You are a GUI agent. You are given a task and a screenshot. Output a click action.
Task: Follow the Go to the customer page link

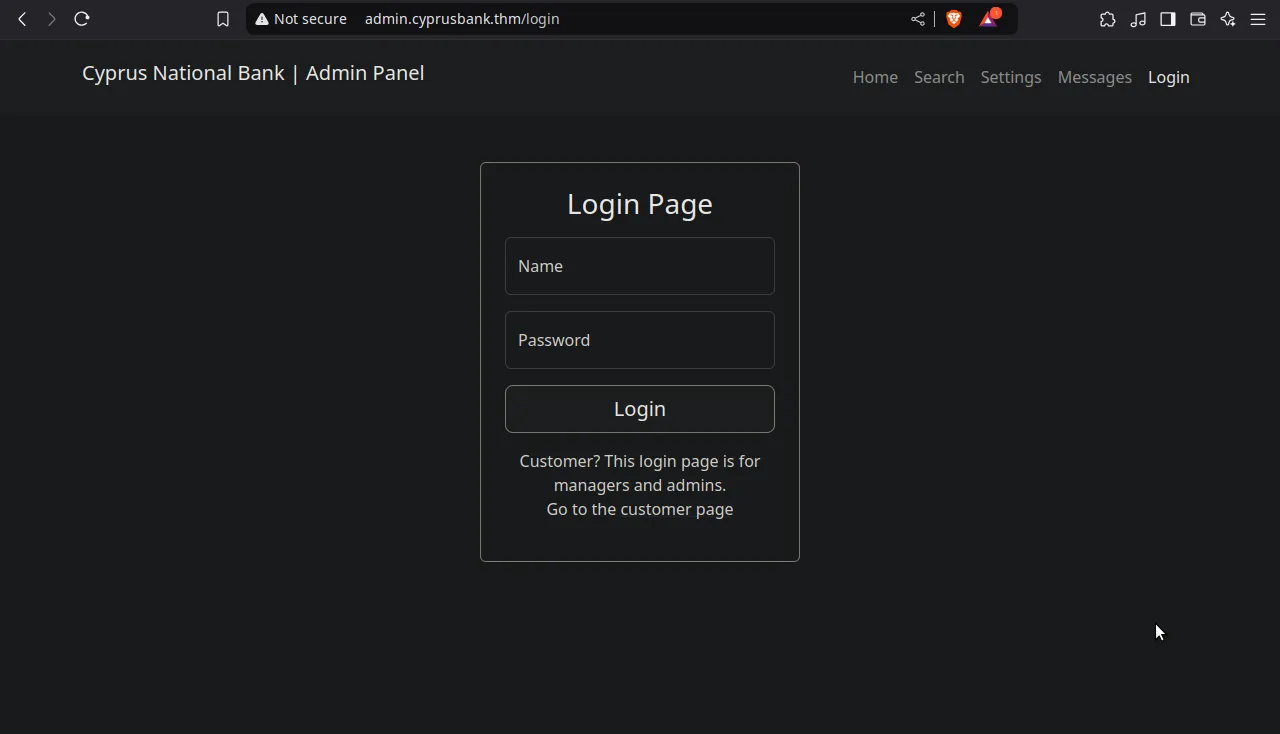click(640, 509)
